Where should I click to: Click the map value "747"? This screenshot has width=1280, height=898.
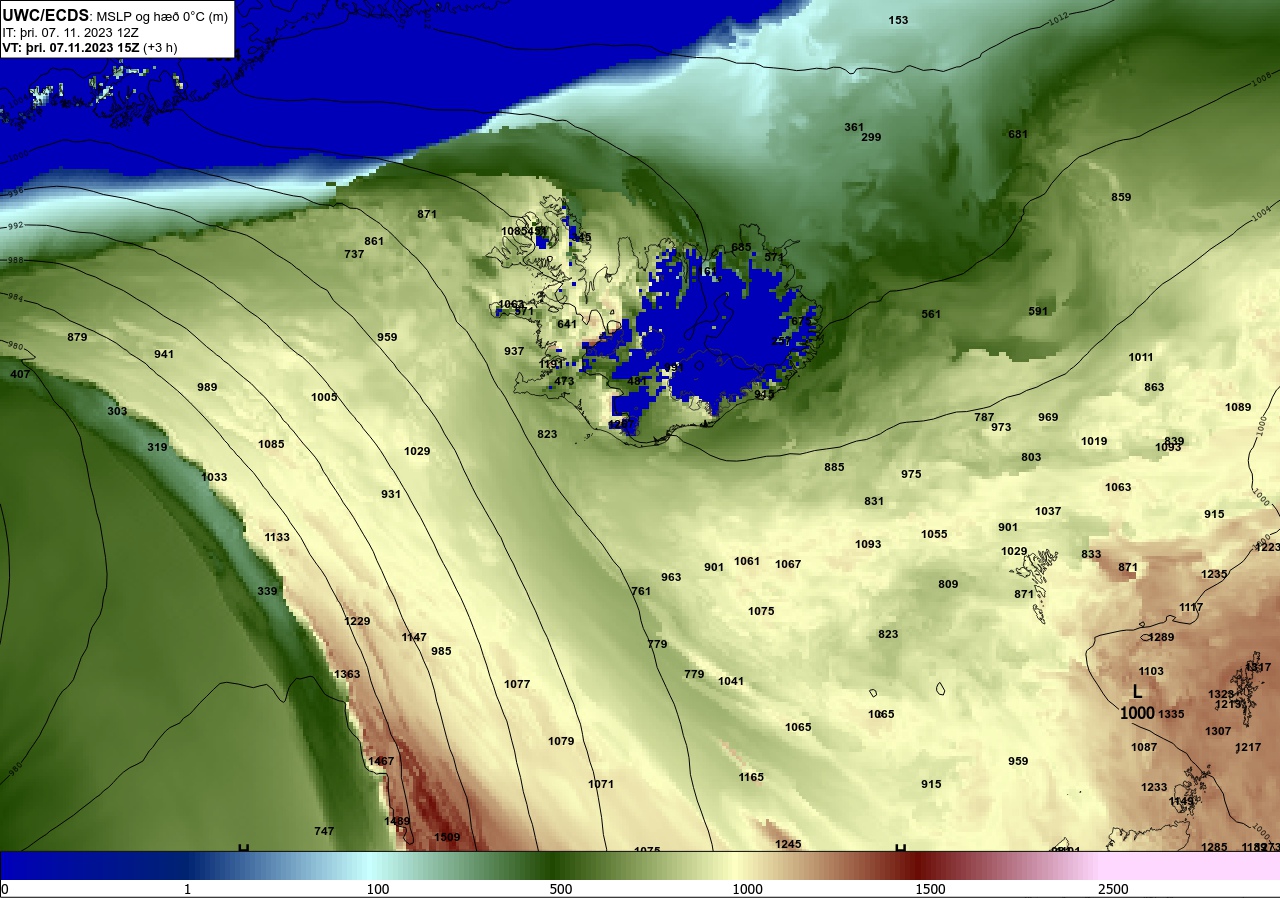click(324, 831)
